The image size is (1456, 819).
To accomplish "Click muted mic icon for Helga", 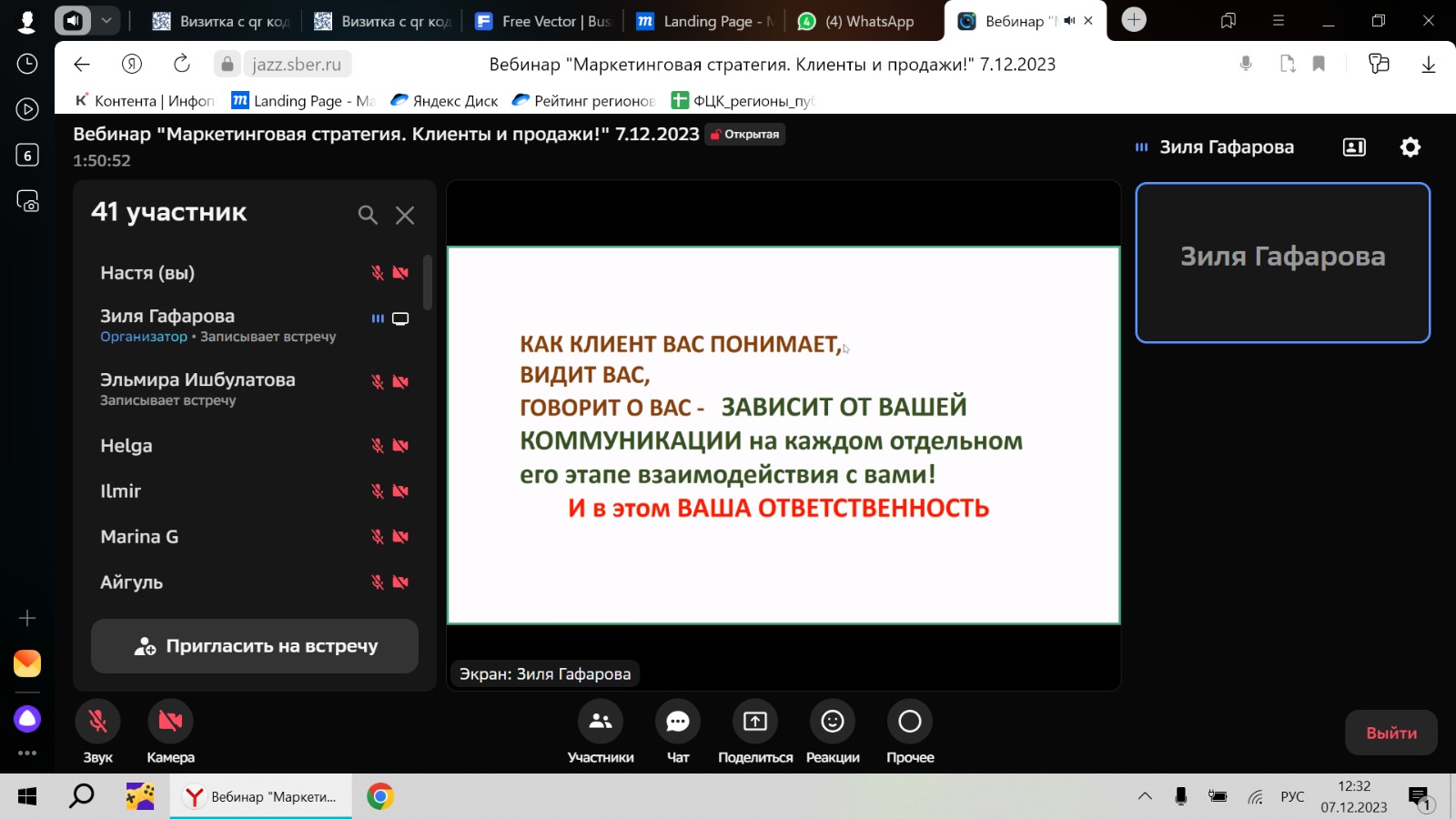I will pyautogui.click(x=378, y=446).
